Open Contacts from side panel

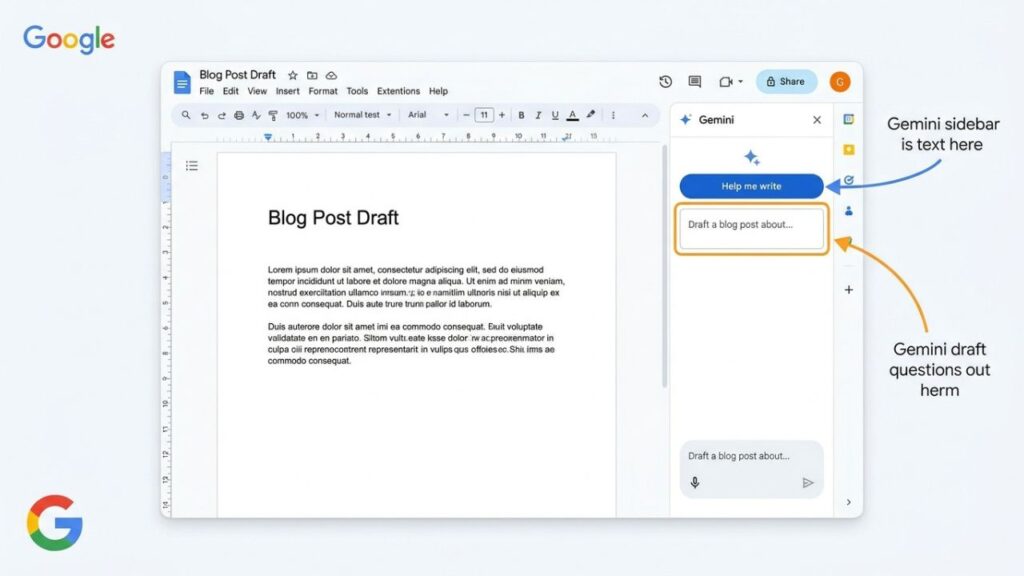848,211
